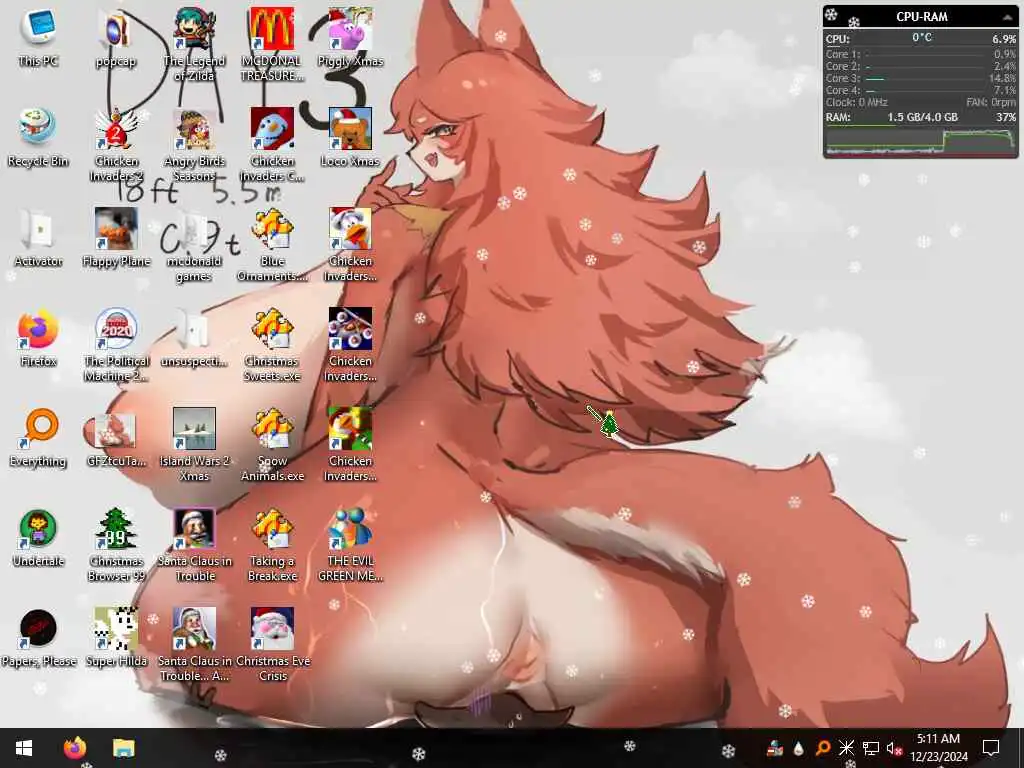Open the Action Center notifications icon
This screenshot has width=1024, height=768.
pos(991,748)
